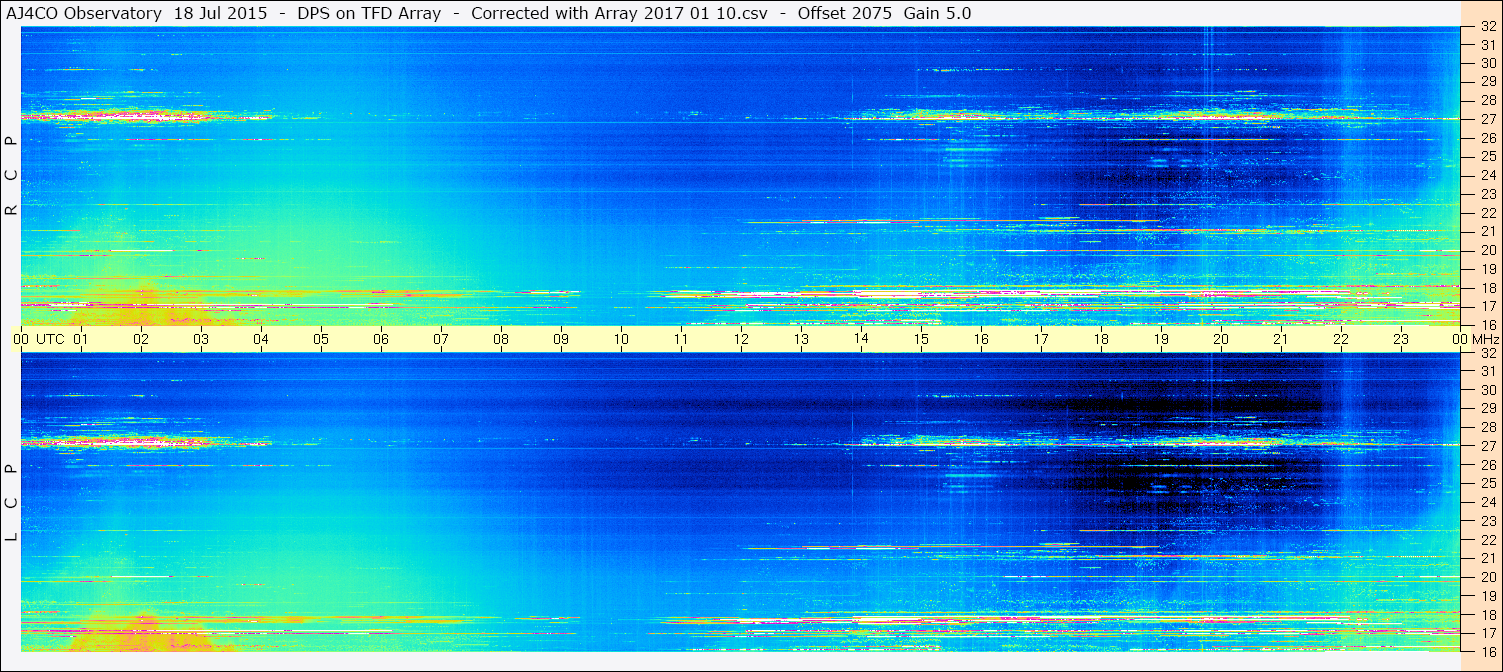This screenshot has width=1503, height=672.
Task: Select the date "18 Jul 2015" in header
Action: pos(219,13)
